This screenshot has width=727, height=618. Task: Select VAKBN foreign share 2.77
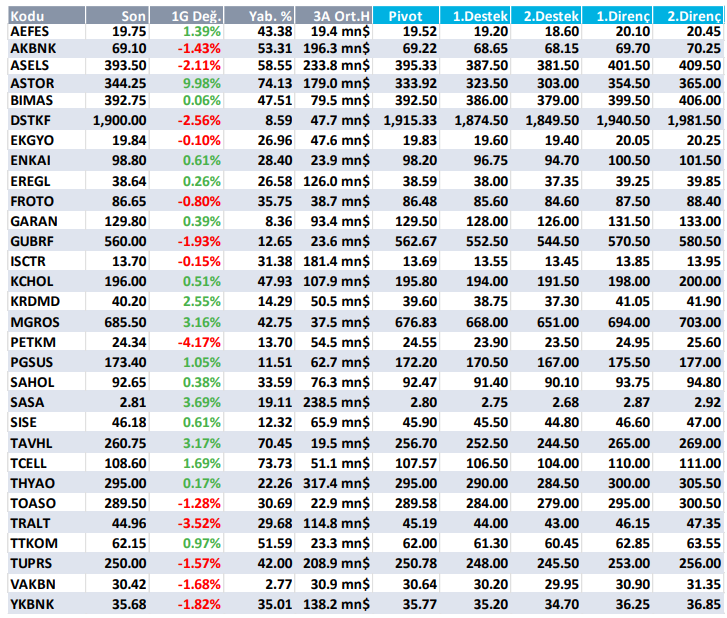point(279,584)
